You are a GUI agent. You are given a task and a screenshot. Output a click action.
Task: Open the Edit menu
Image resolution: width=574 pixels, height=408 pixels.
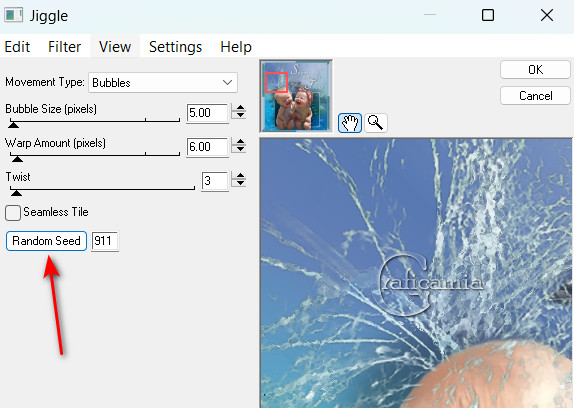17,47
